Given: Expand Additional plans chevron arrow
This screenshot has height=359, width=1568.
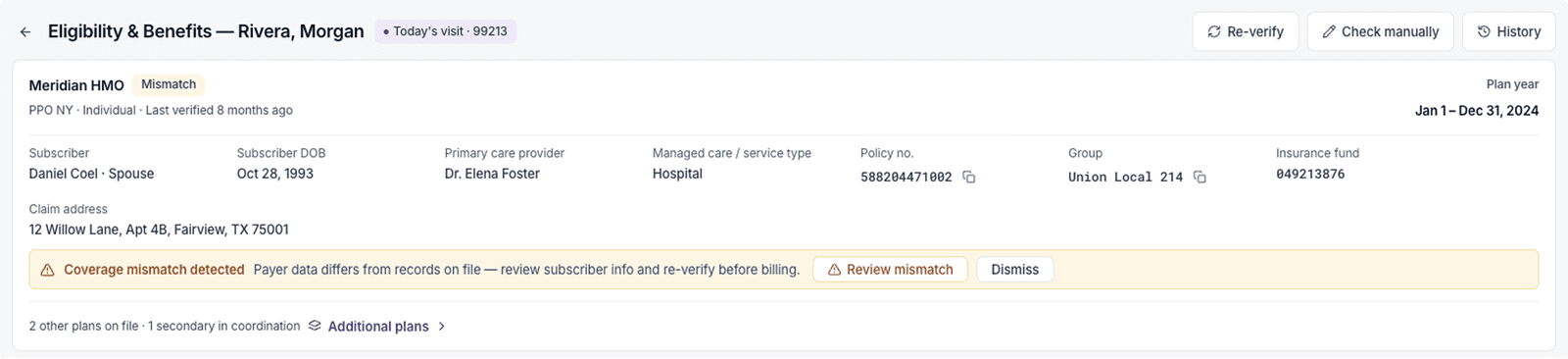Looking at the screenshot, I should pyautogui.click(x=442, y=327).
